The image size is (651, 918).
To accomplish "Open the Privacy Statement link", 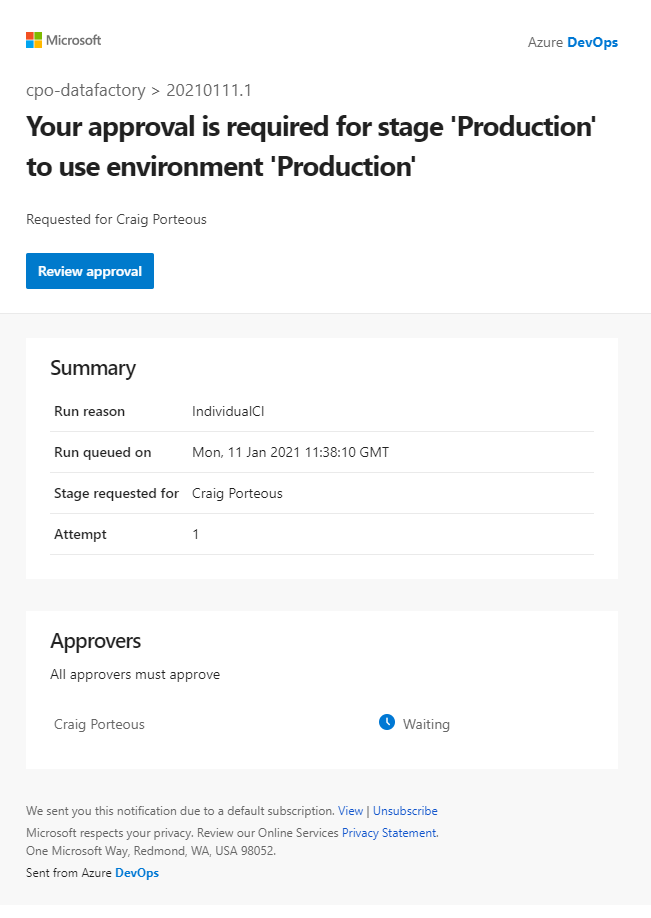I will click(x=389, y=832).
